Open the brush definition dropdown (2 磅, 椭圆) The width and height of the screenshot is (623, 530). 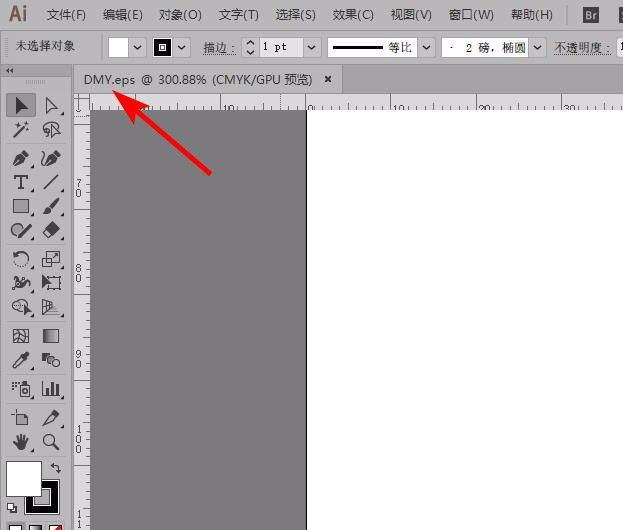click(x=537, y=48)
